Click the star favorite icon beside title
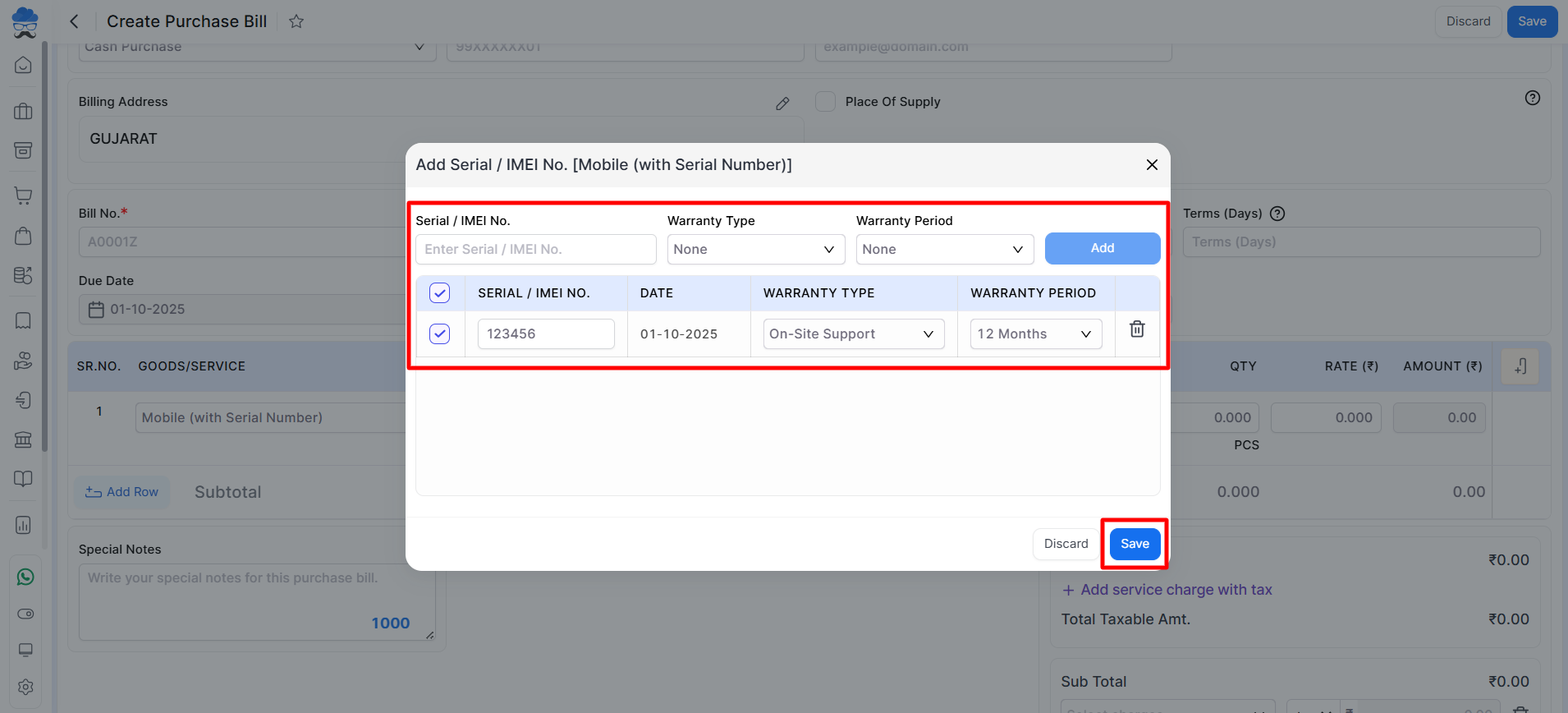The height and width of the screenshot is (713, 1568). click(x=296, y=21)
